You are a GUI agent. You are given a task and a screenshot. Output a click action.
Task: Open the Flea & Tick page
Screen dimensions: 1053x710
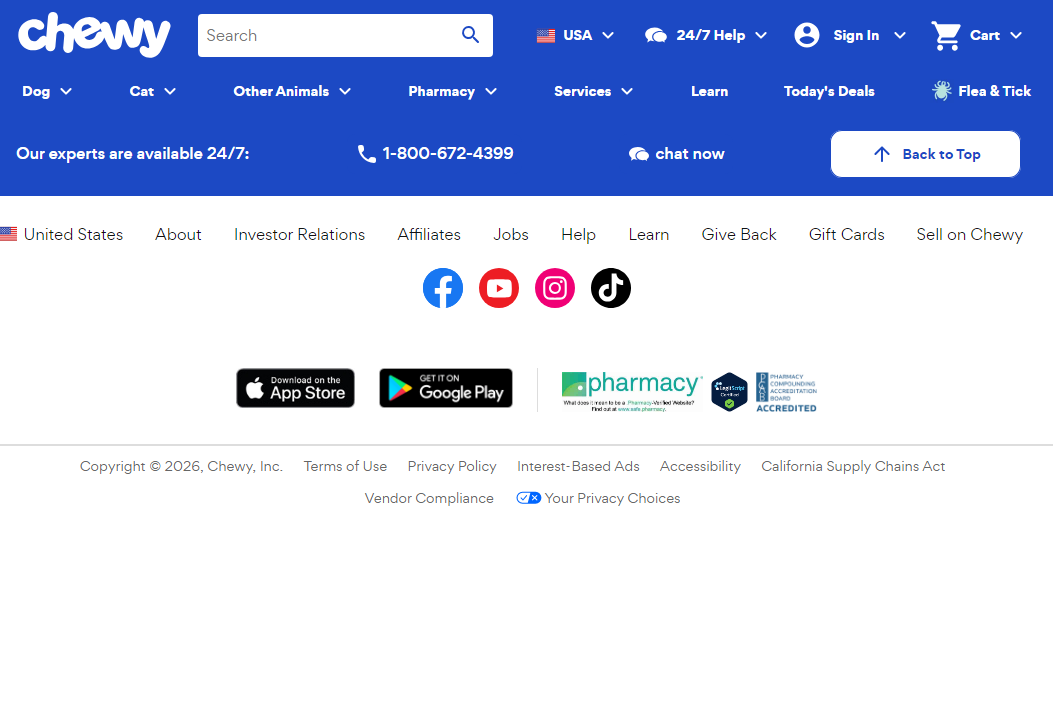(981, 91)
